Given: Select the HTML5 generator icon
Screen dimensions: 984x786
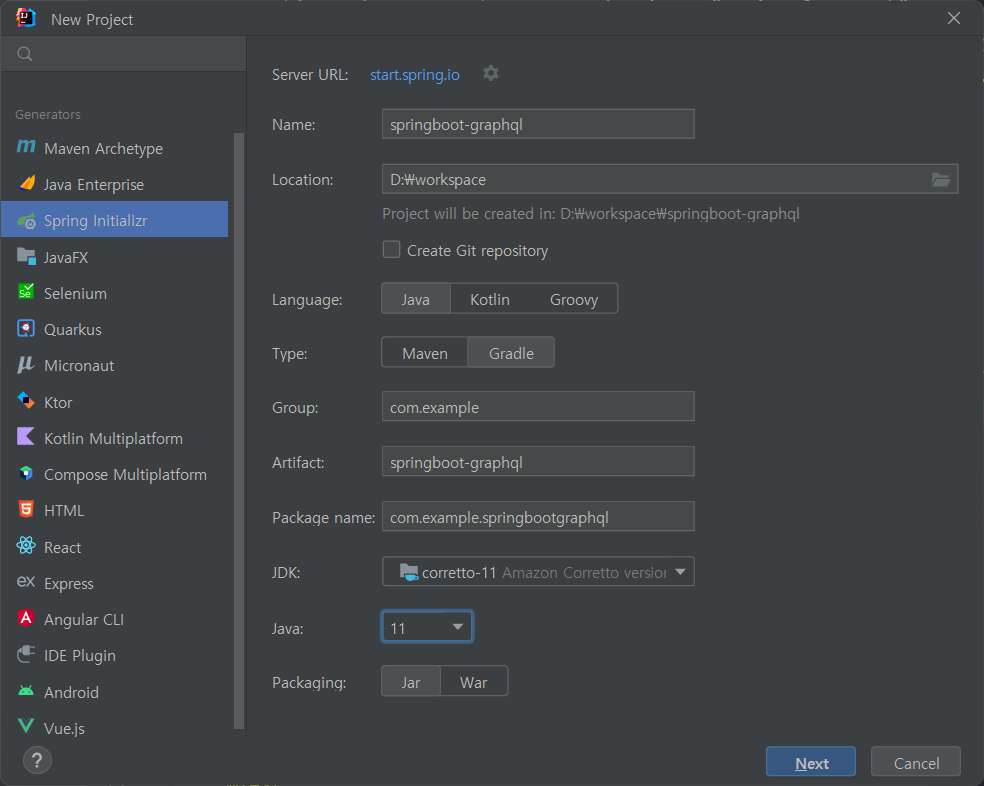Looking at the screenshot, I should pos(26,509).
